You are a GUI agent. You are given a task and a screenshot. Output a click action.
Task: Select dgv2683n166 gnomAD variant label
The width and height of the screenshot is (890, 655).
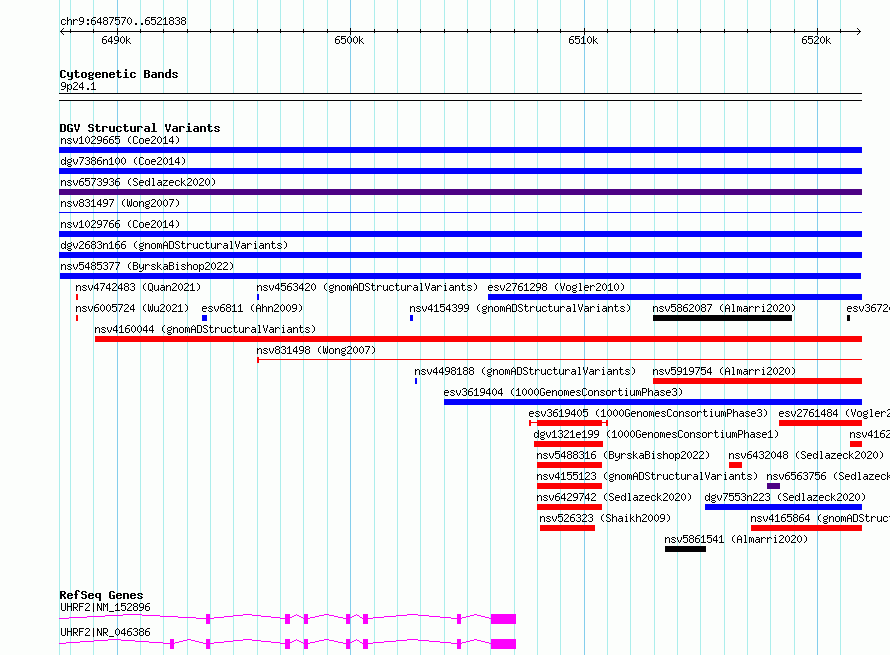(174, 245)
